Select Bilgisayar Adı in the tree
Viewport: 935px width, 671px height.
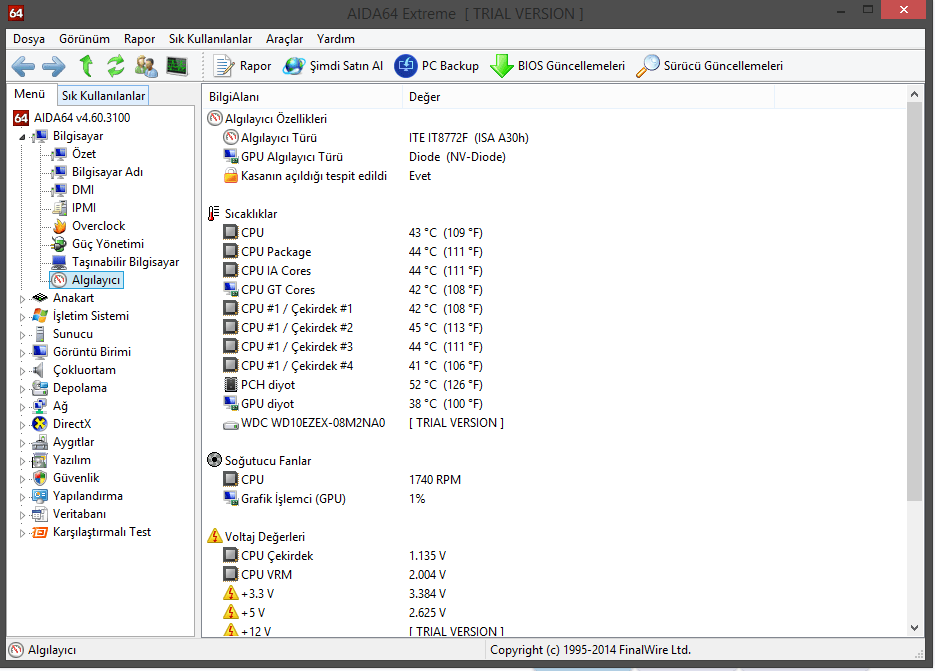pyautogui.click(x=107, y=172)
